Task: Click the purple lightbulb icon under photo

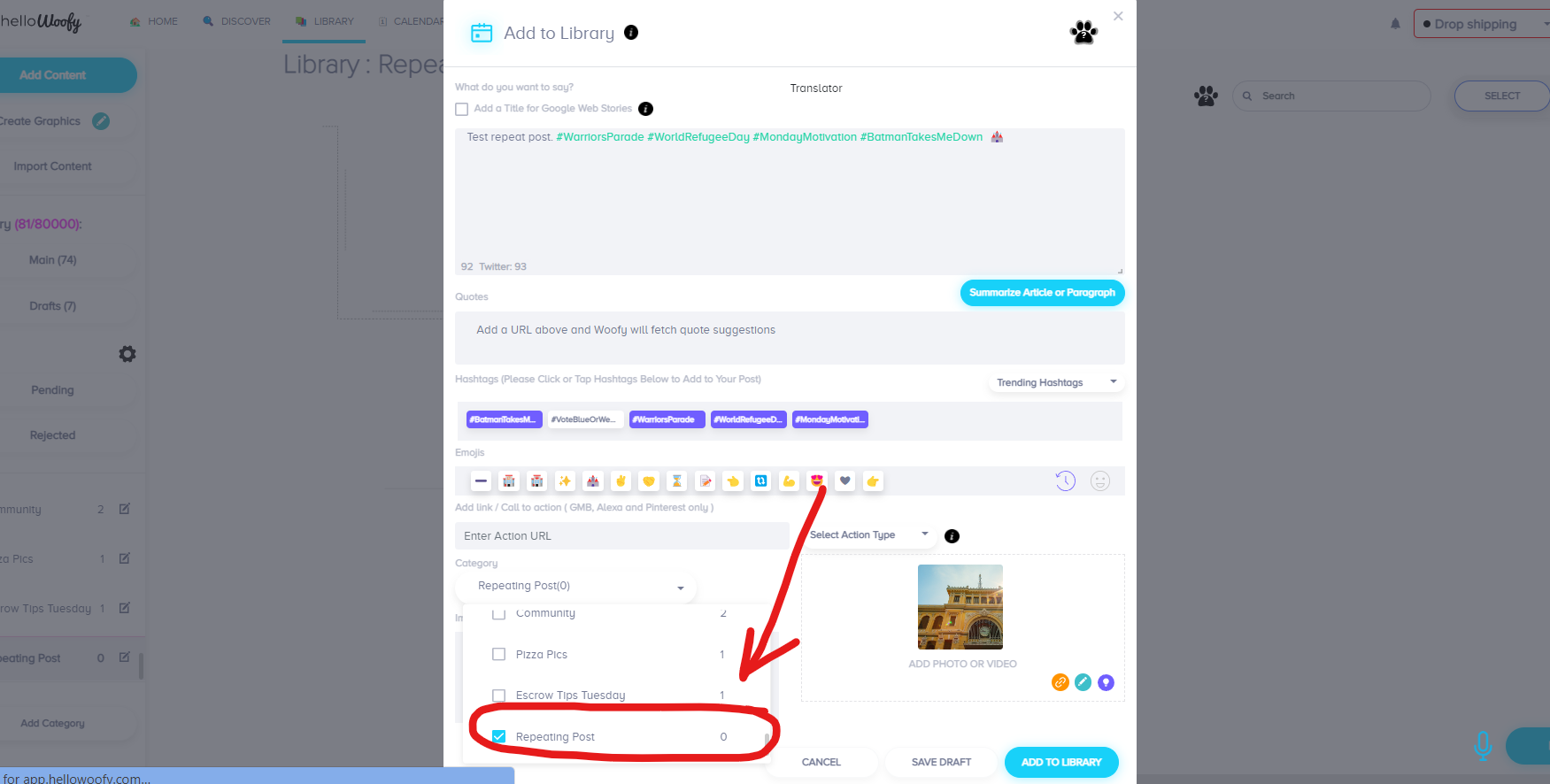Action: (1106, 682)
